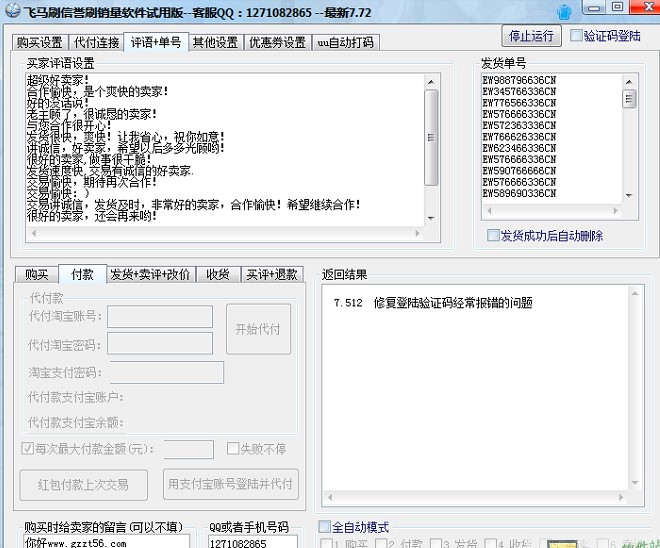Click right arrow of 发货单号 horizontal scrollbar
Image resolution: width=660 pixels, height=548 pixels.
pos(616,210)
